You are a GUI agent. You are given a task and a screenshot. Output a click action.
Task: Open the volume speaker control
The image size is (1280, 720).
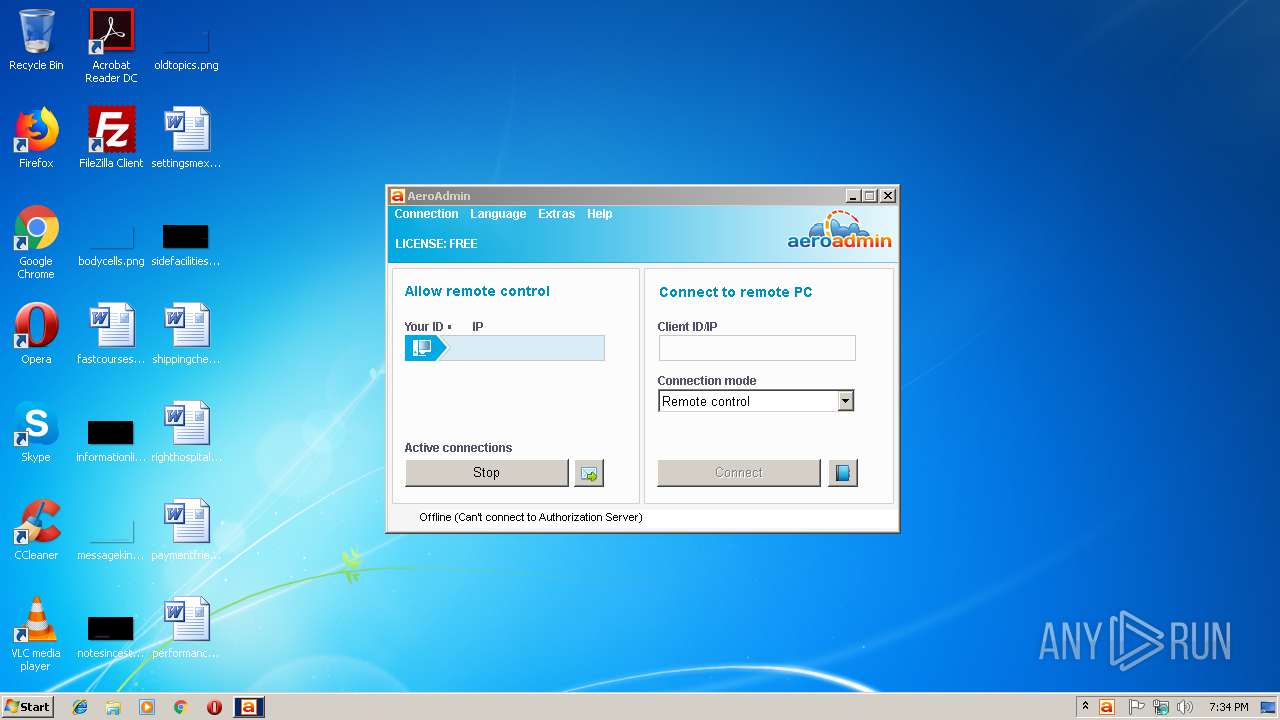click(1185, 707)
